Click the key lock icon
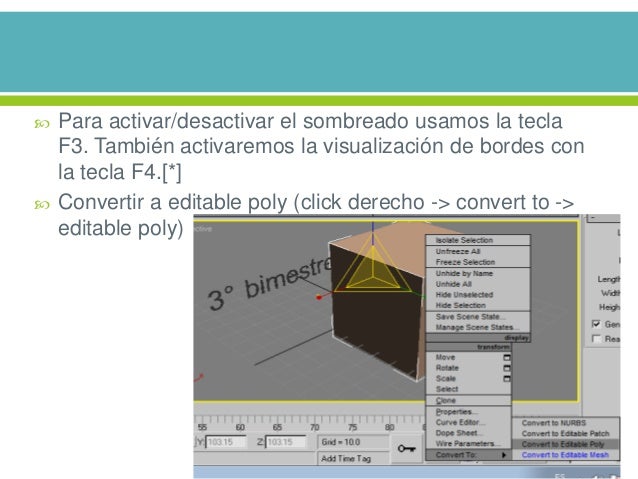The image size is (638, 479). [x=406, y=448]
